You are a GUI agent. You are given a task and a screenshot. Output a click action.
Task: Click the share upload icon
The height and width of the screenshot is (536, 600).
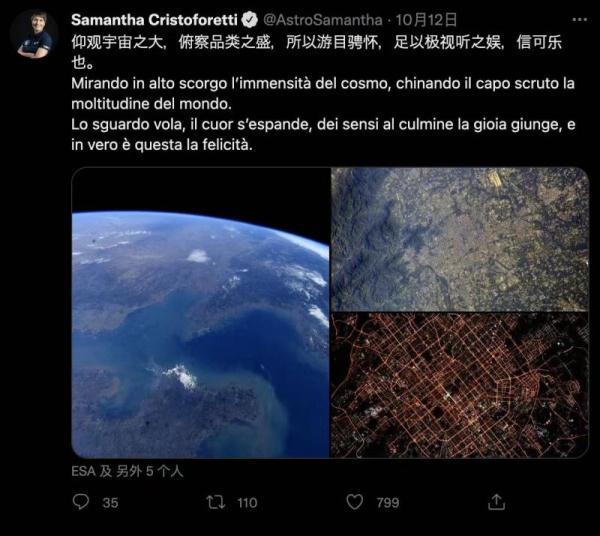(496, 502)
